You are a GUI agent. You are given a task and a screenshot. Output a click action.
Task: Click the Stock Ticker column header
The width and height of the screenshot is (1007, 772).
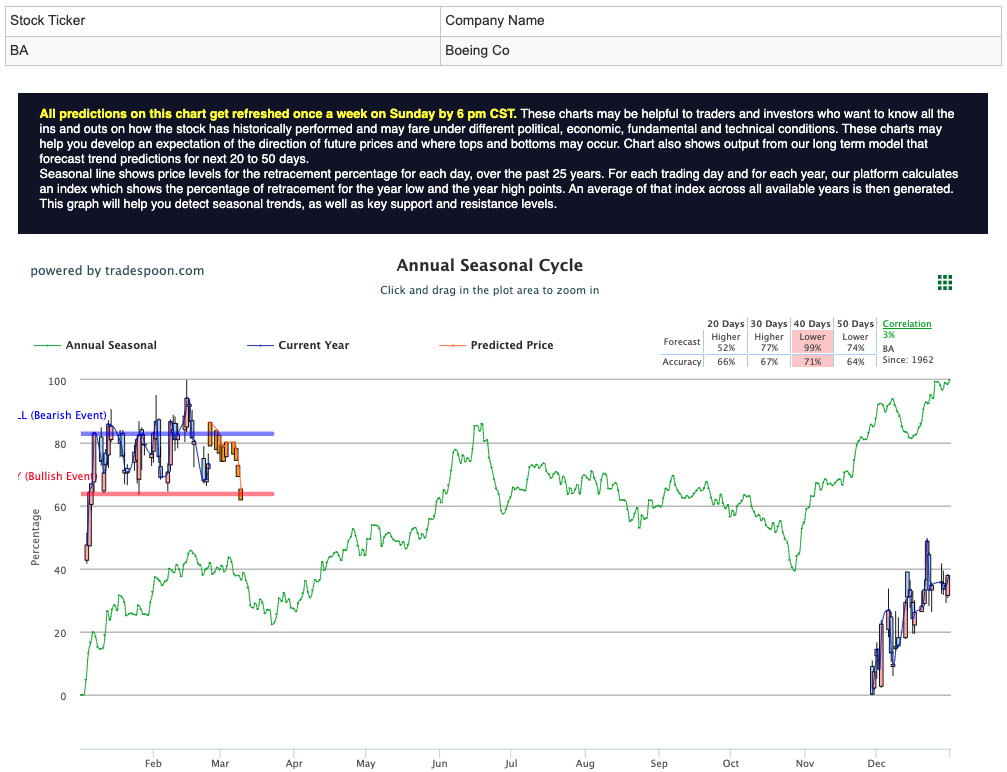coord(223,21)
